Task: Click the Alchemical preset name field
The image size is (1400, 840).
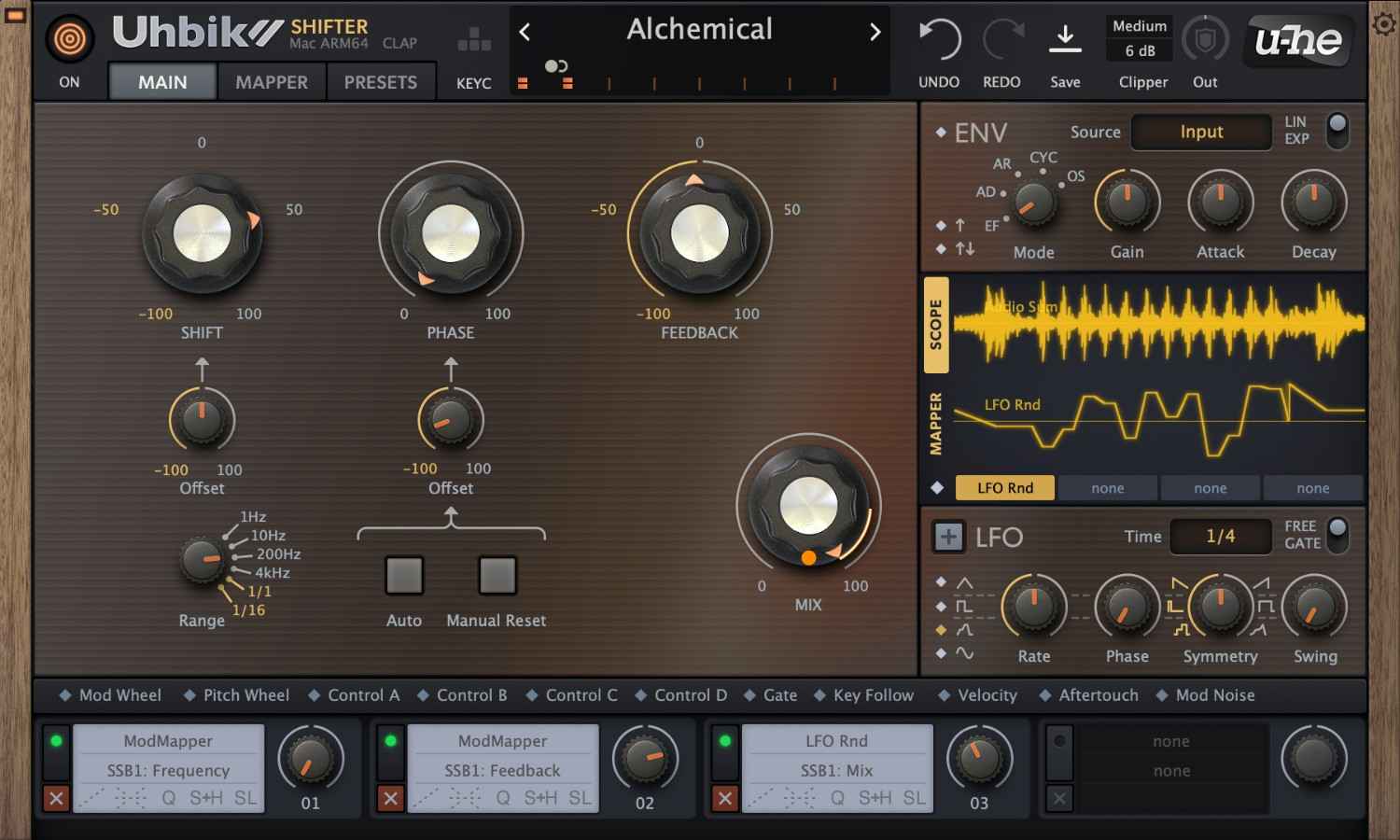Action: pos(698,31)
